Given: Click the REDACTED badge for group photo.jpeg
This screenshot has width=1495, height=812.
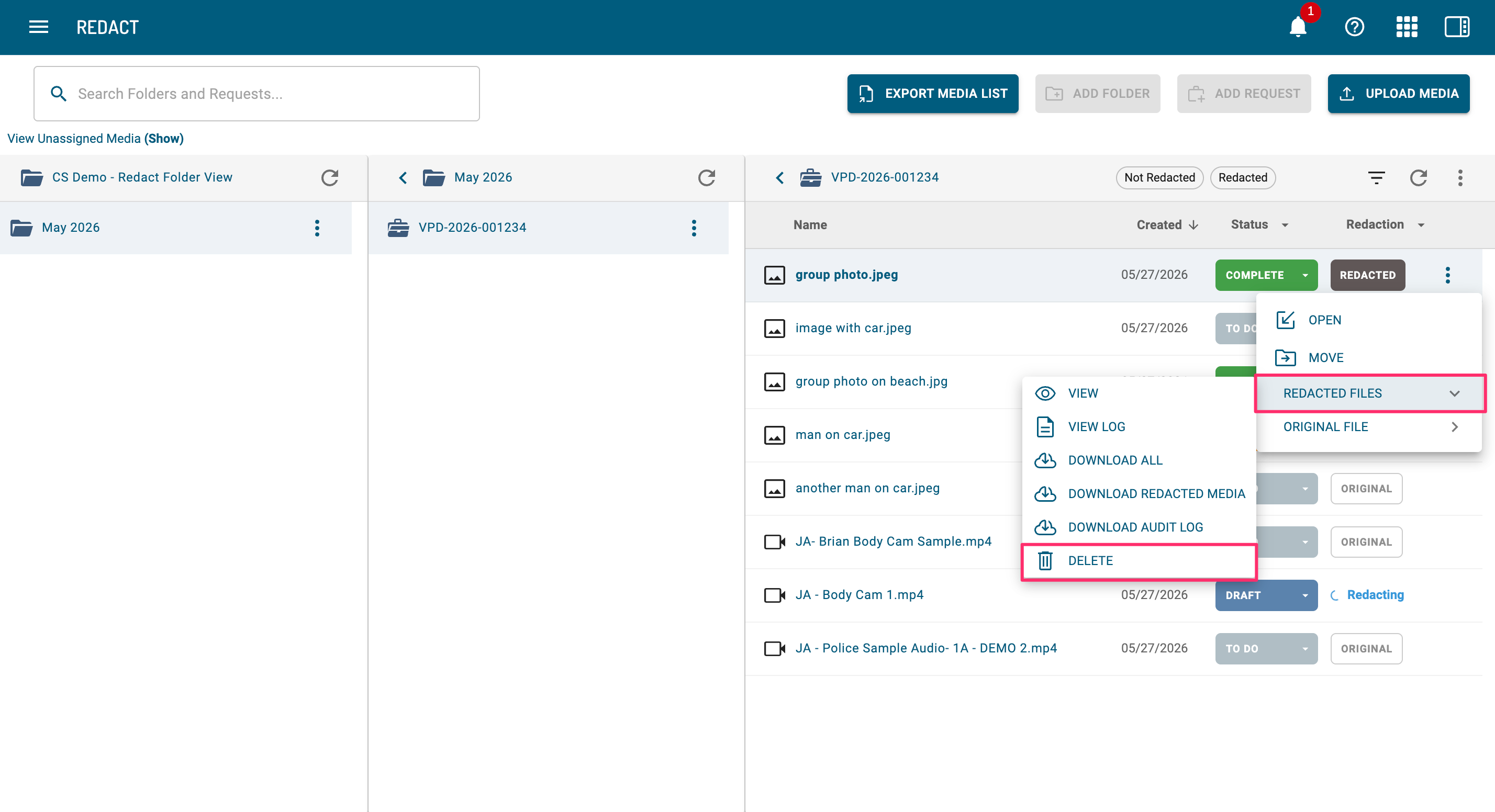Looking at the screenshot, I should pos(1367,275).
